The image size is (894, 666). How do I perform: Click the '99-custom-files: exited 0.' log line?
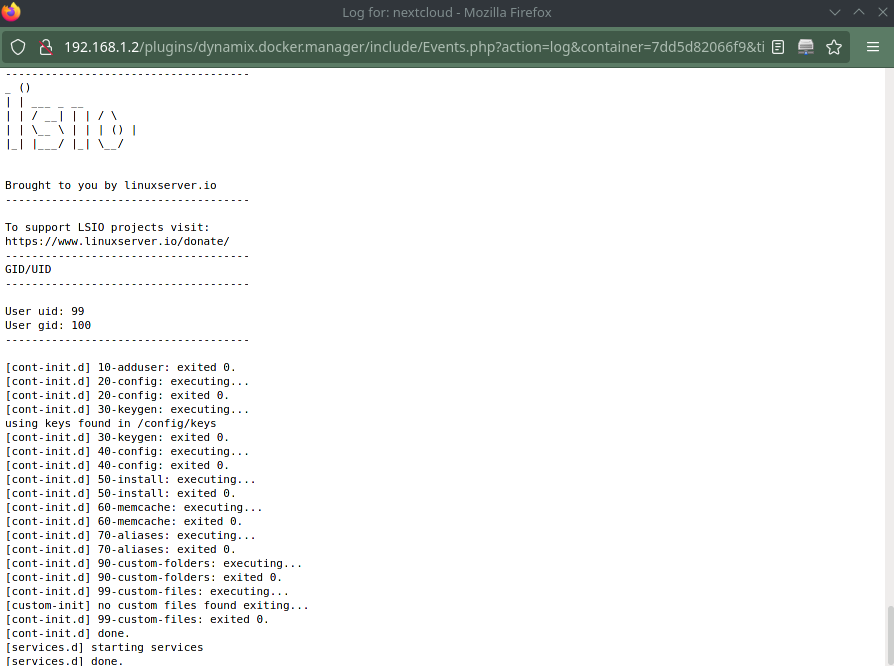coord(137,619)
